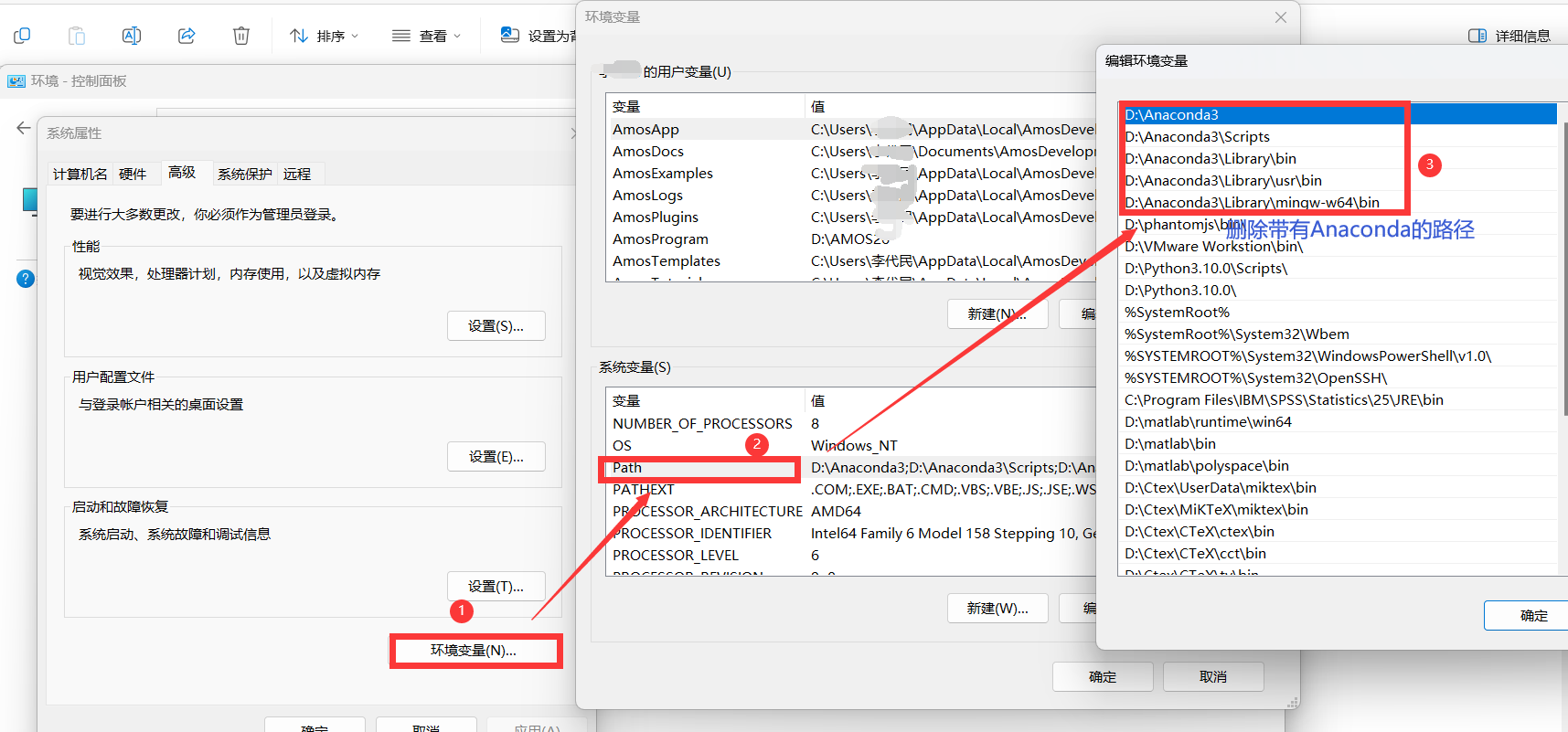Click 设置(T)... under 启动和故障恢复
The height and width of the screenshot is (732, 1568).
pos(496,587)
